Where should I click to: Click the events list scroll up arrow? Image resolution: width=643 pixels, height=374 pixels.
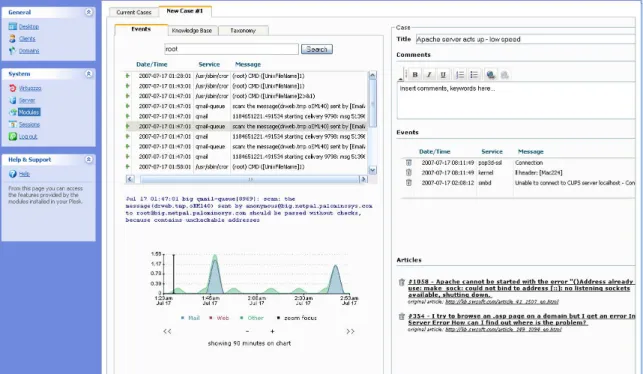point(372,75)
